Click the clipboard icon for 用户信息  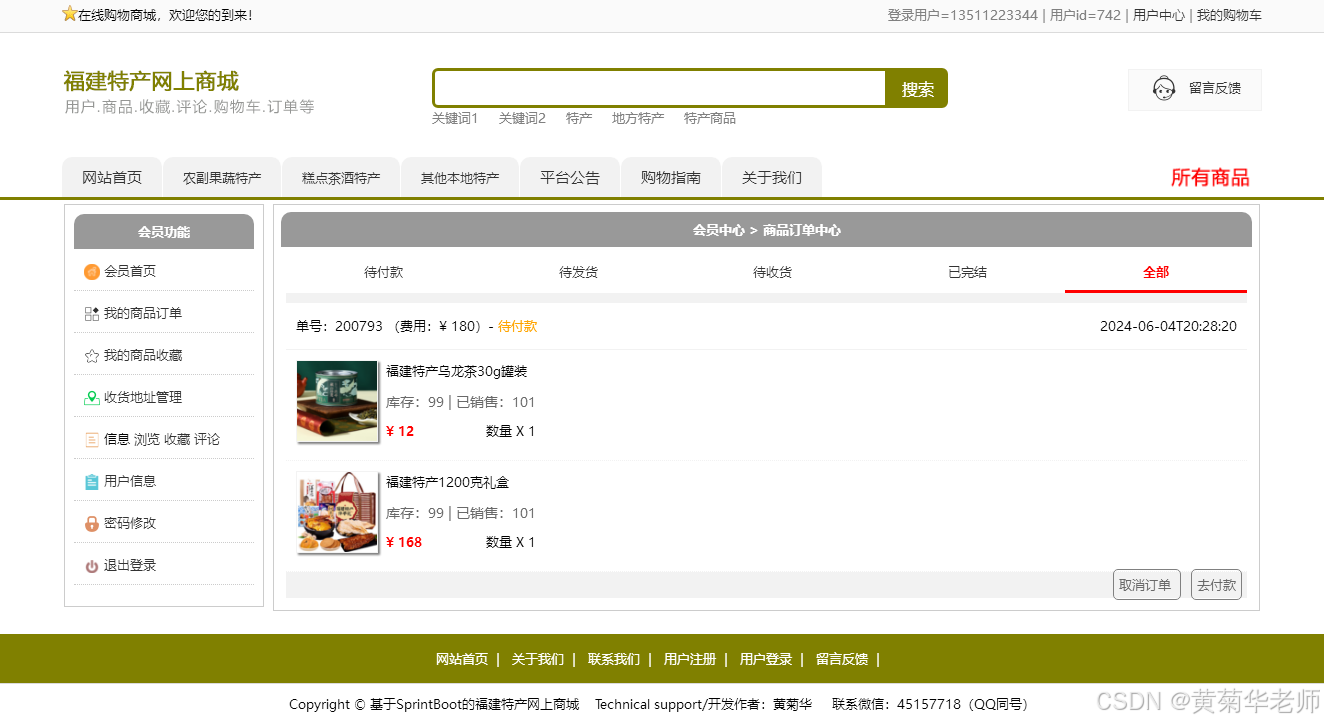92,482
